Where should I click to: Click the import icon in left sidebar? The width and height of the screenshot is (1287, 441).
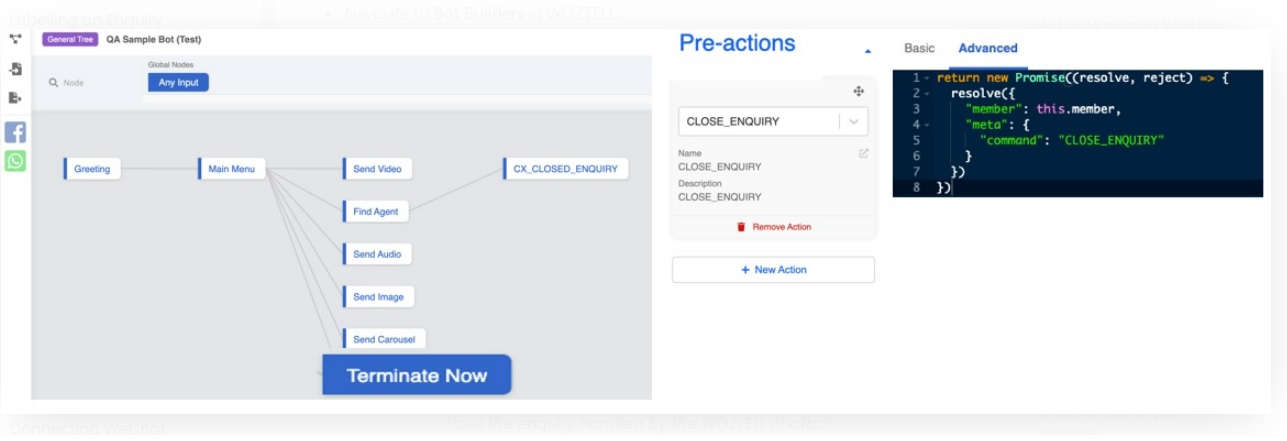click(x=15, y=69)
